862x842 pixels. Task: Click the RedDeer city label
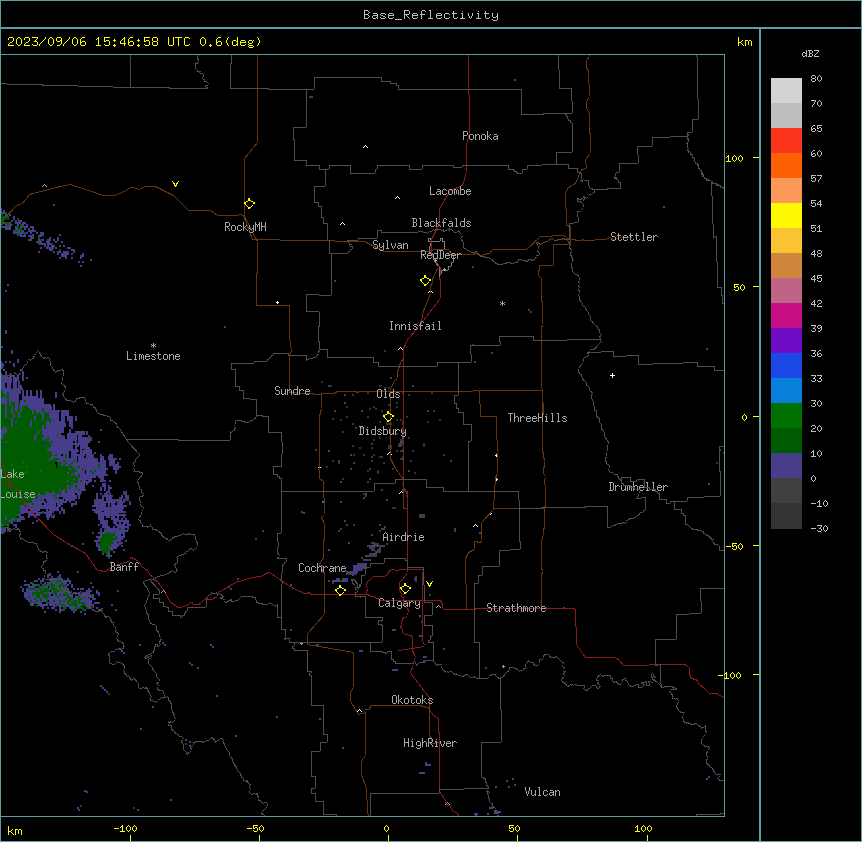tap(440, 255)
